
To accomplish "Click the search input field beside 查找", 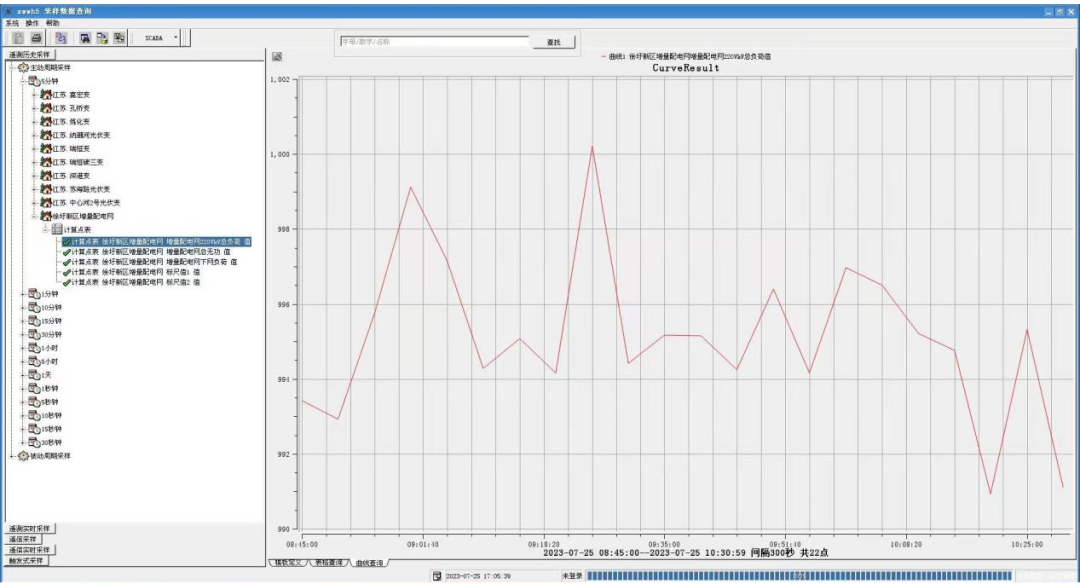I will click(x=433, y=42).
